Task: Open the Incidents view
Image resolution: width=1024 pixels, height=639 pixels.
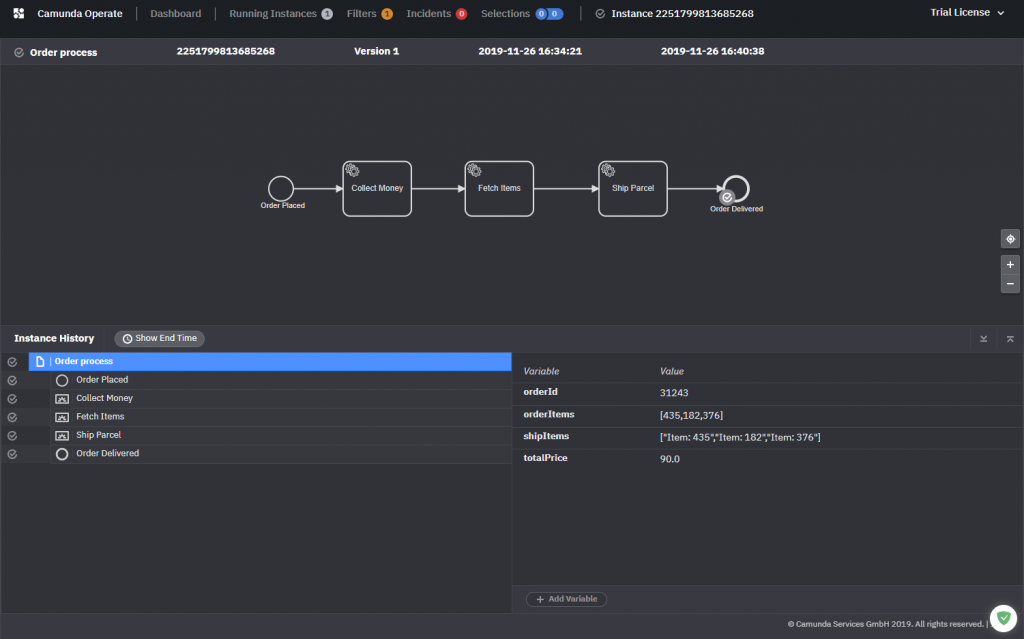Action: click(428, 13)
